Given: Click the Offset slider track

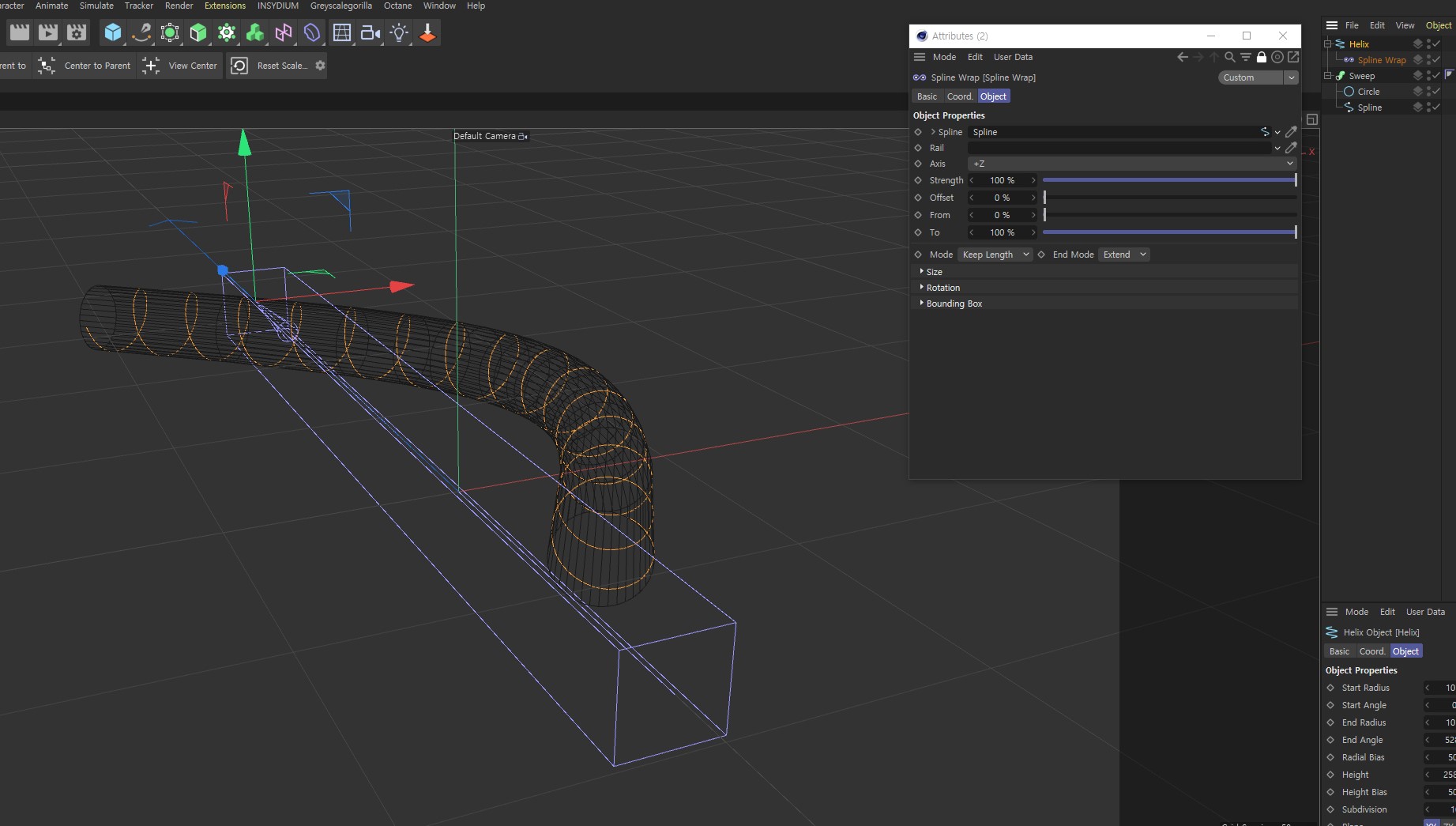Looking at the screenshot, I should [1170, 198].
